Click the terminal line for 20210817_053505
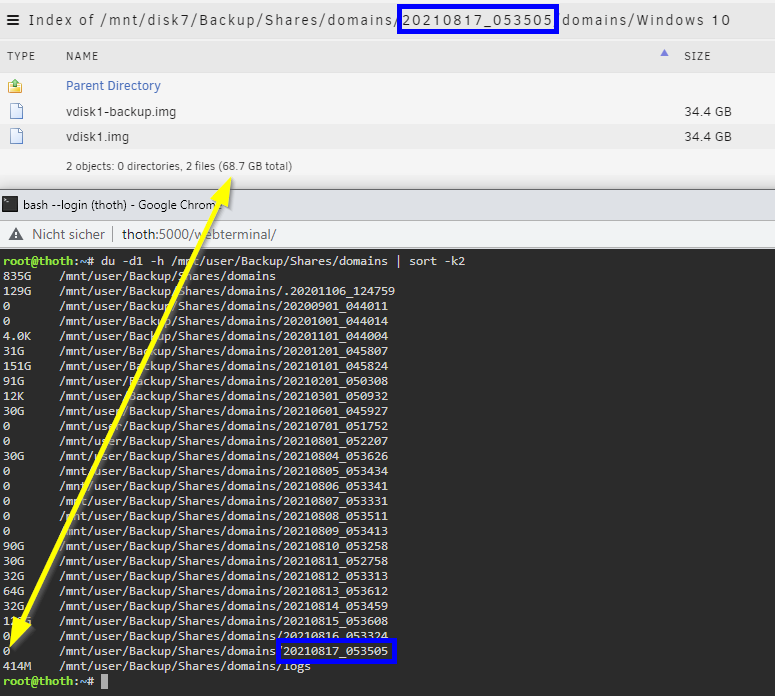The width and height of the screenshot is (775, 696). tap(195, 651)
